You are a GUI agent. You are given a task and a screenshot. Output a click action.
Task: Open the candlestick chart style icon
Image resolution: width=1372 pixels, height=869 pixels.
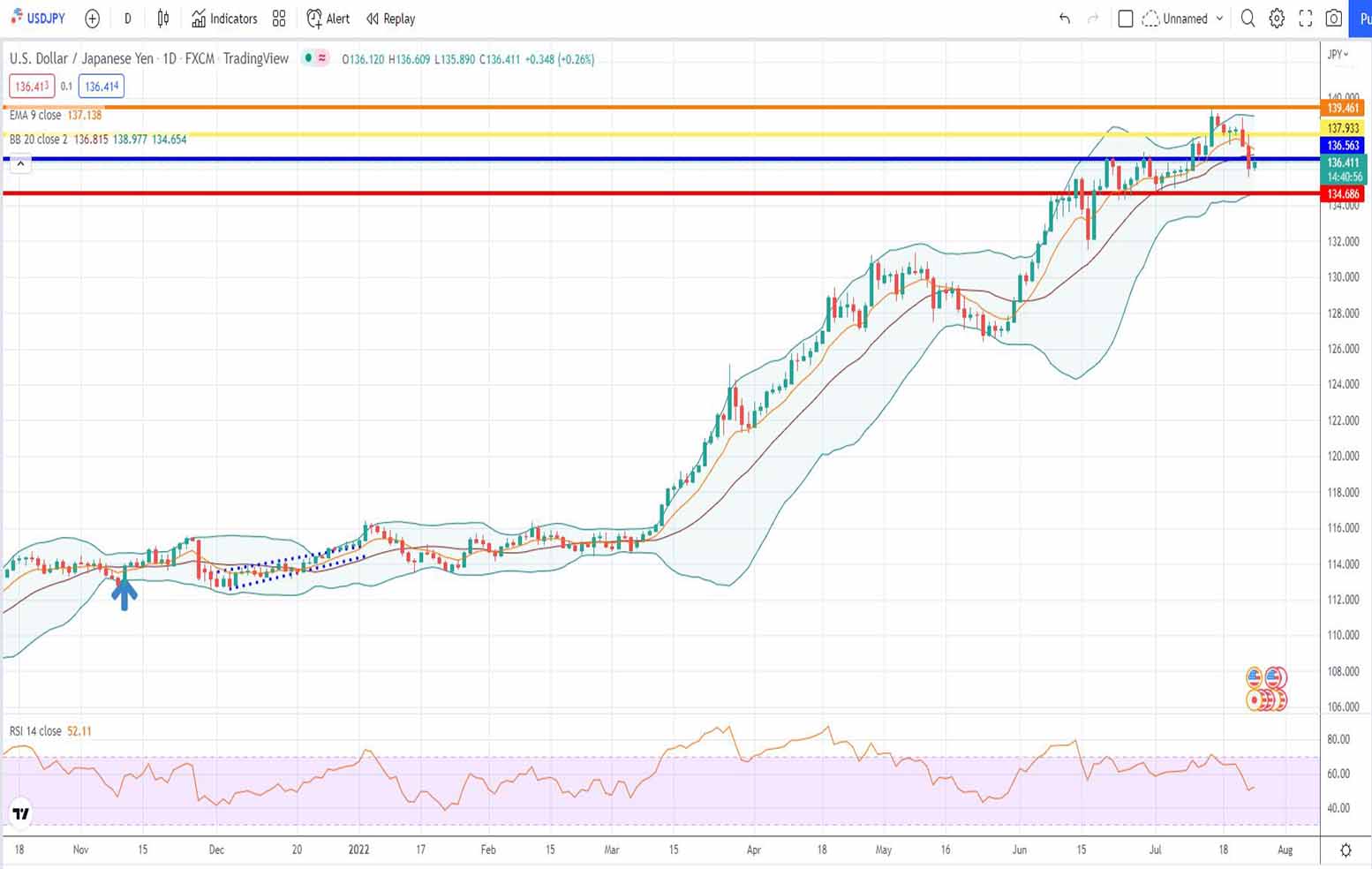163,19
